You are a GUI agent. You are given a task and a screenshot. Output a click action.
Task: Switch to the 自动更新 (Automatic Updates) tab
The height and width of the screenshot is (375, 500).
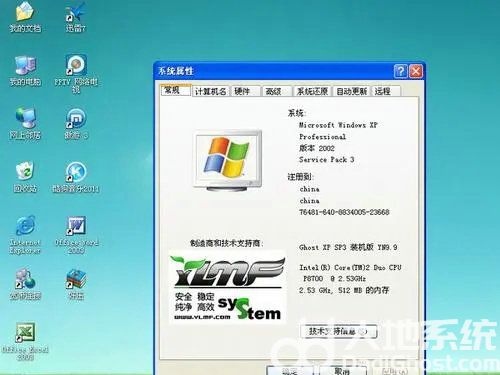[x=352, y=91]
